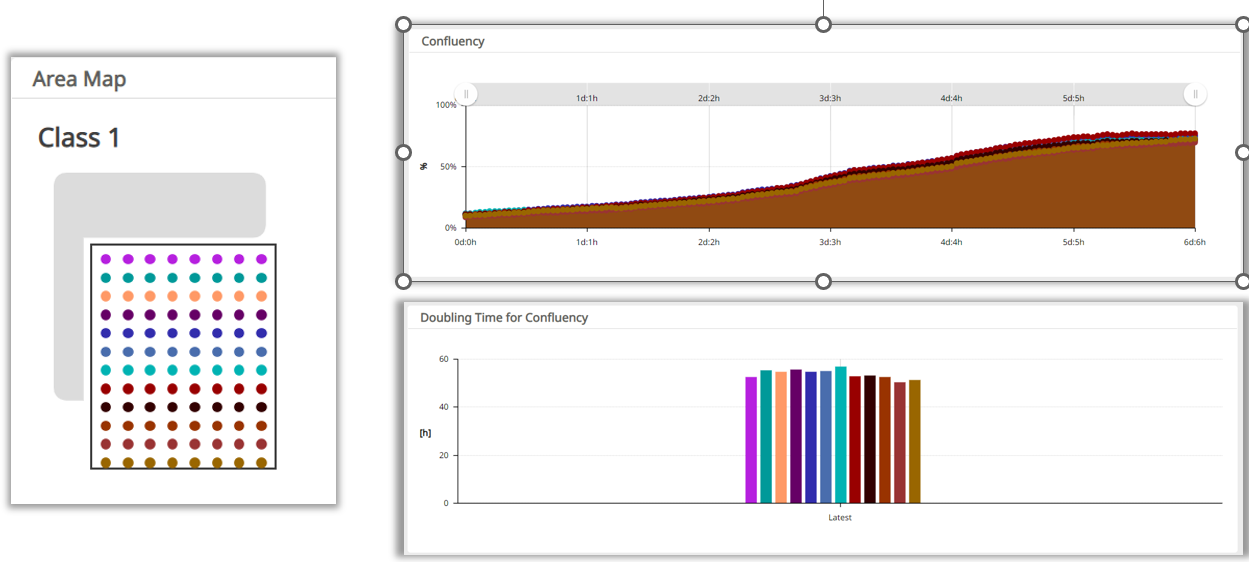Click the Latest label under the bar chart
The width and height of the screenshot is (1249, 562).
coord(840,517)
